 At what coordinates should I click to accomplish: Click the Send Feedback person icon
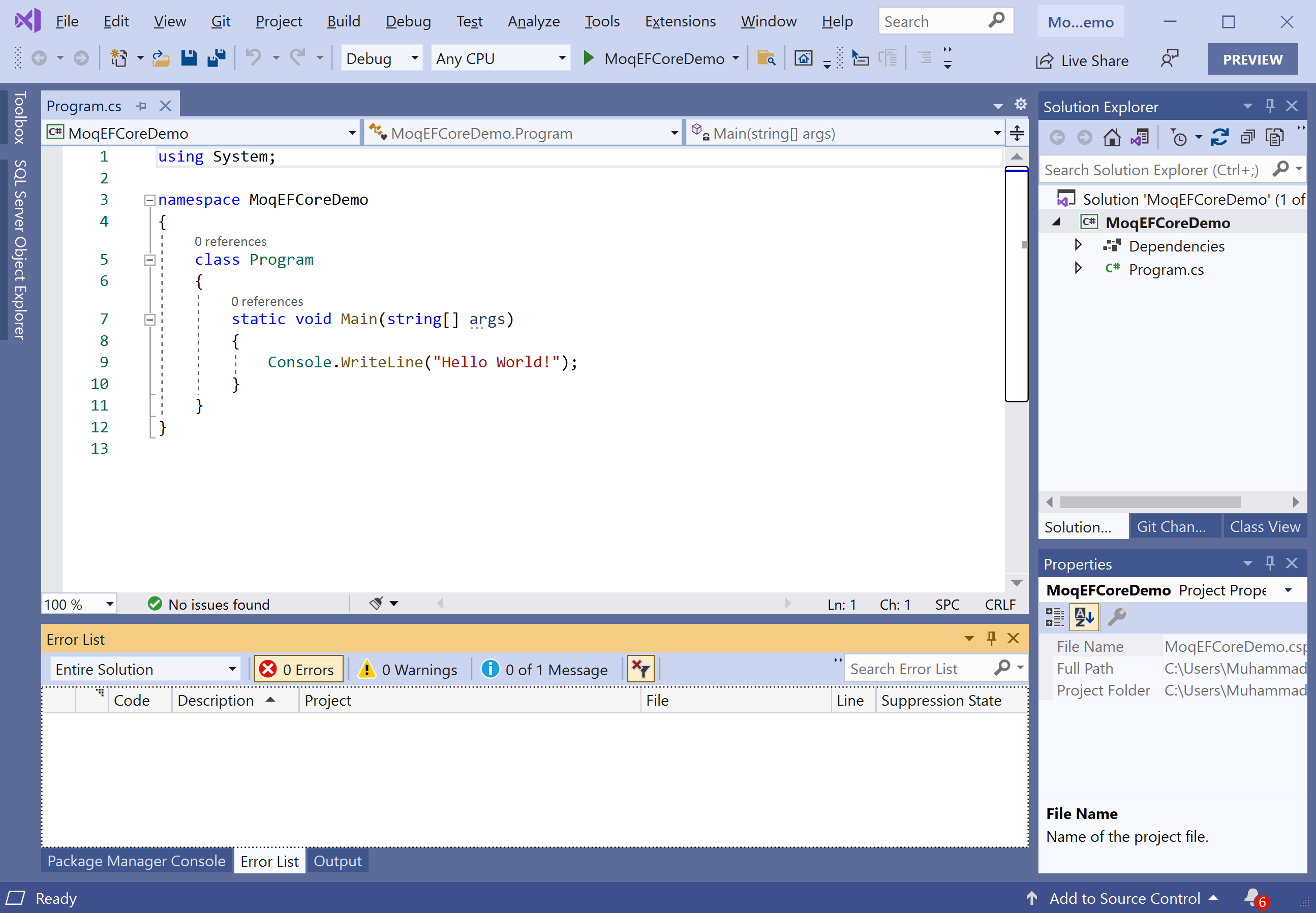(1169, 59)
